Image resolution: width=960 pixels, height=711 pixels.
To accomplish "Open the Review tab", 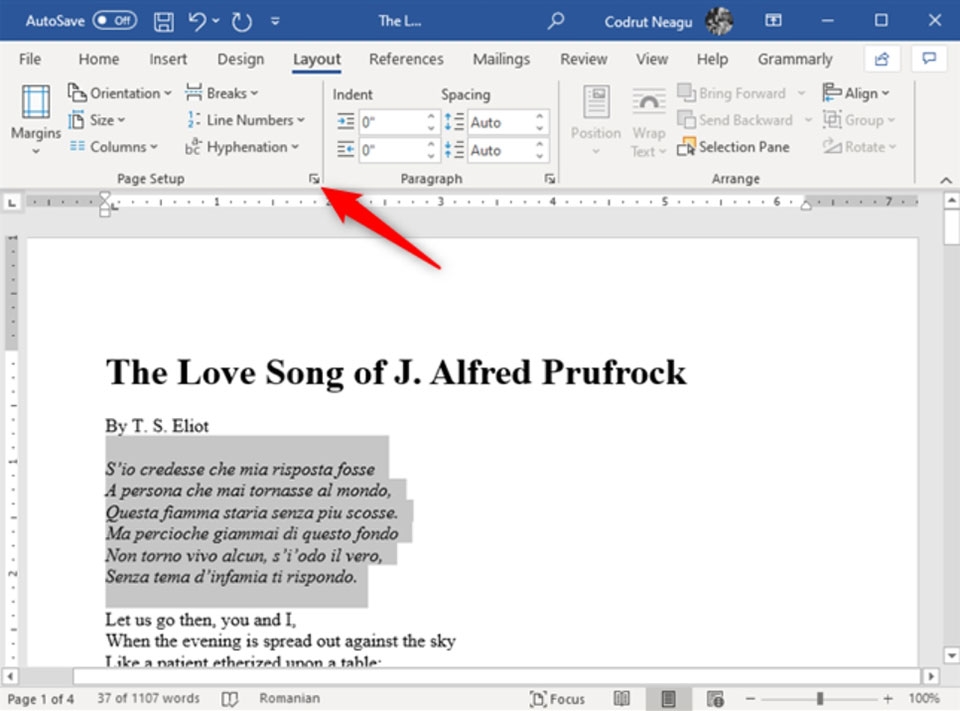I will point(583,59).
